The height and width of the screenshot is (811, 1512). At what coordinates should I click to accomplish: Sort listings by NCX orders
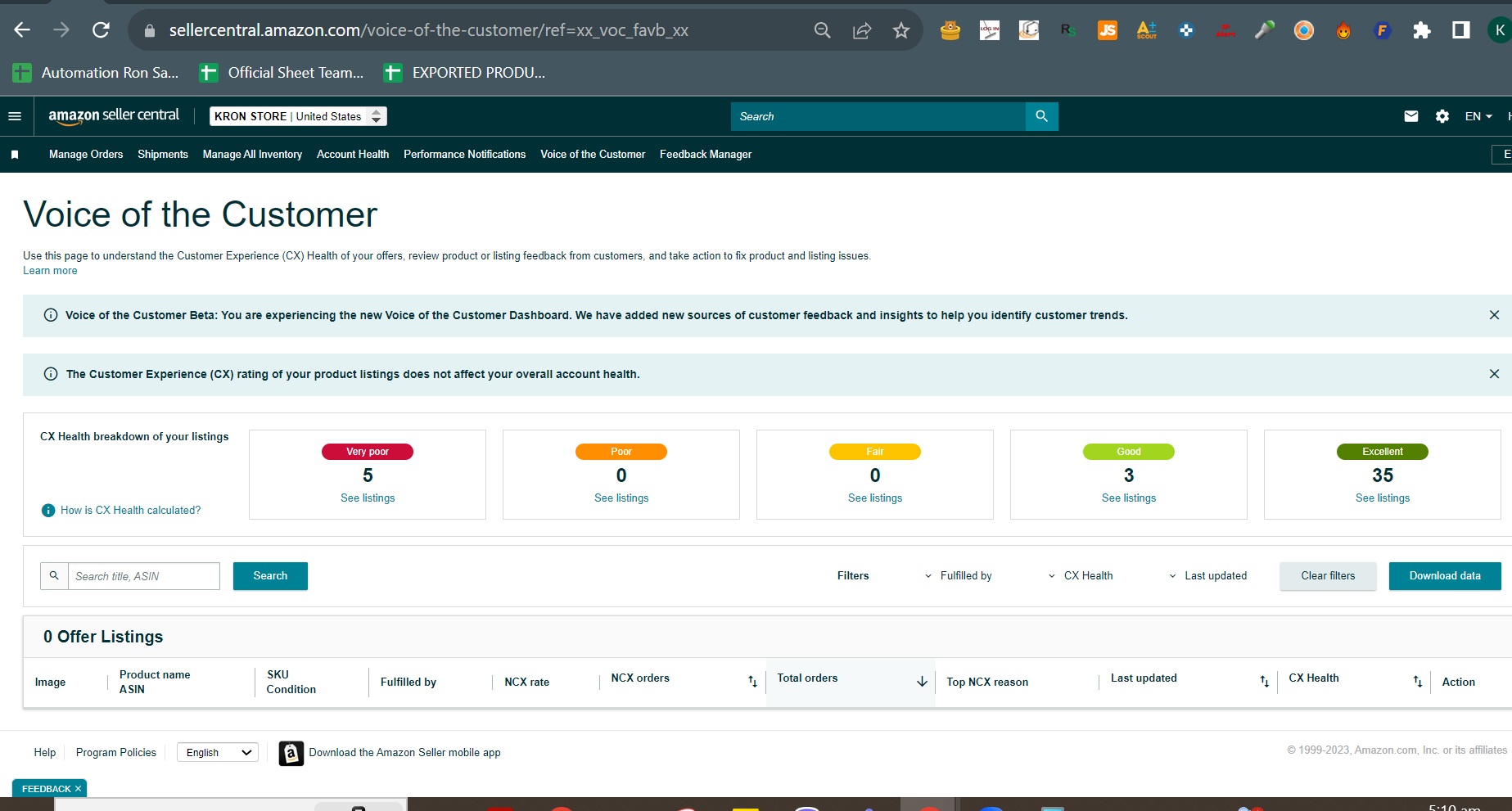[752, 682]
